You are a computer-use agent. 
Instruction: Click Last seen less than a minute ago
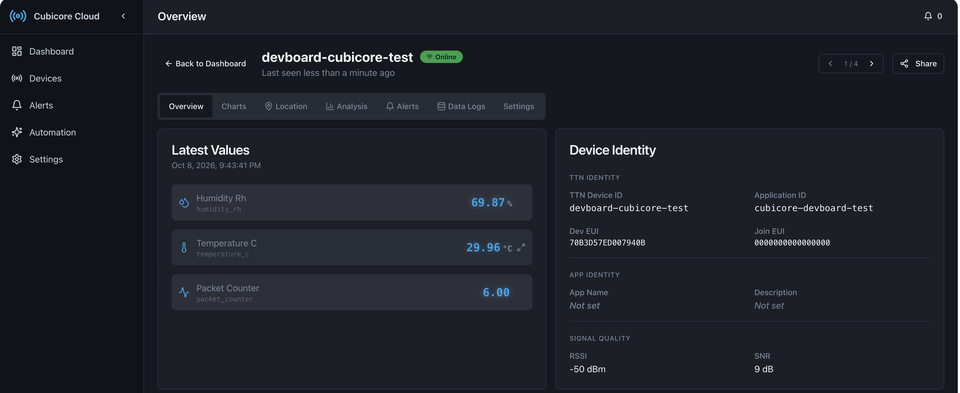pyautogui.click(x=328, y=73)
